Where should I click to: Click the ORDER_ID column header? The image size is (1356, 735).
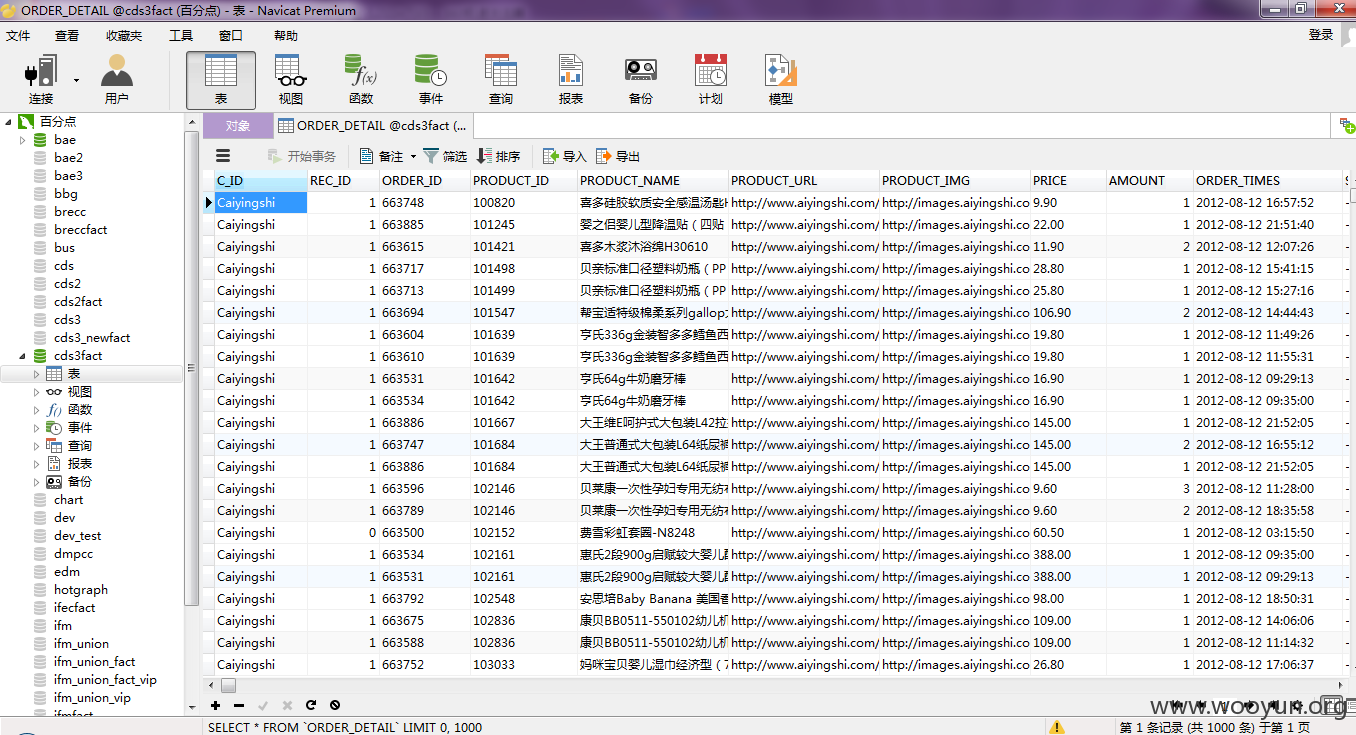coord(425,181)
